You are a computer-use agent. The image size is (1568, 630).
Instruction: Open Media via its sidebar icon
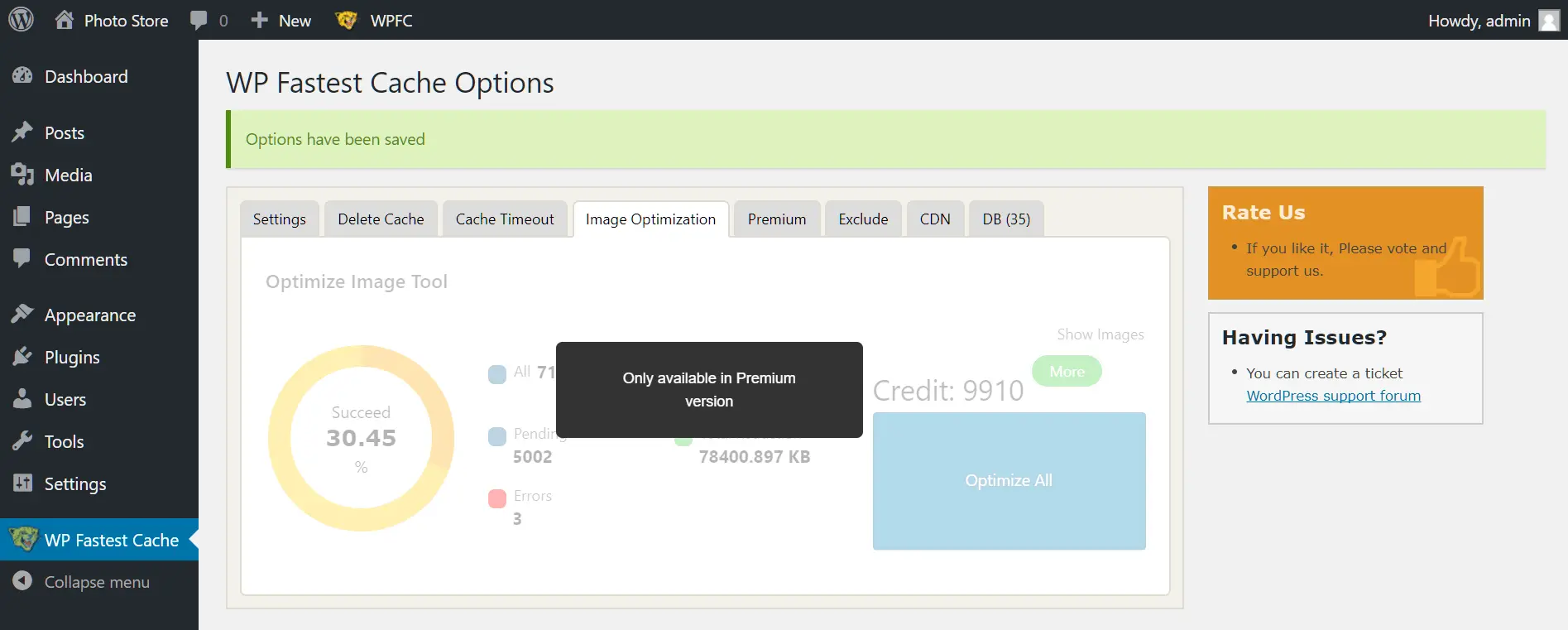click(22, 175)
